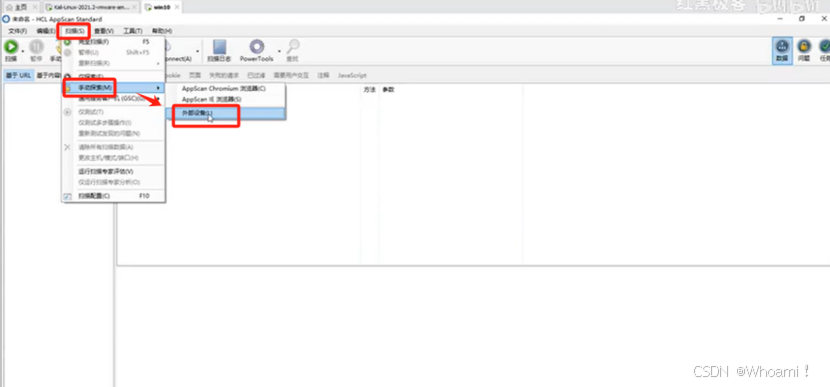Close the Kali-Linux VM tab
The image size is (830, 387).
coord(135,7)
